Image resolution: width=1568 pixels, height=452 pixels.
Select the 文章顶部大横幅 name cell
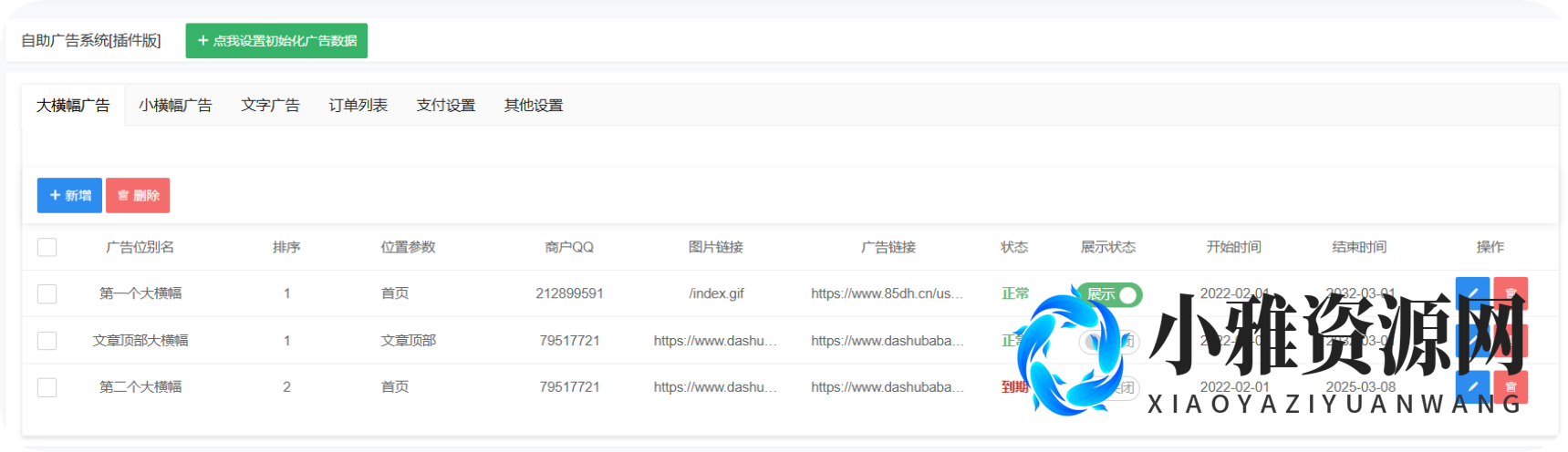pyautogui.click(x=140, y=341)
